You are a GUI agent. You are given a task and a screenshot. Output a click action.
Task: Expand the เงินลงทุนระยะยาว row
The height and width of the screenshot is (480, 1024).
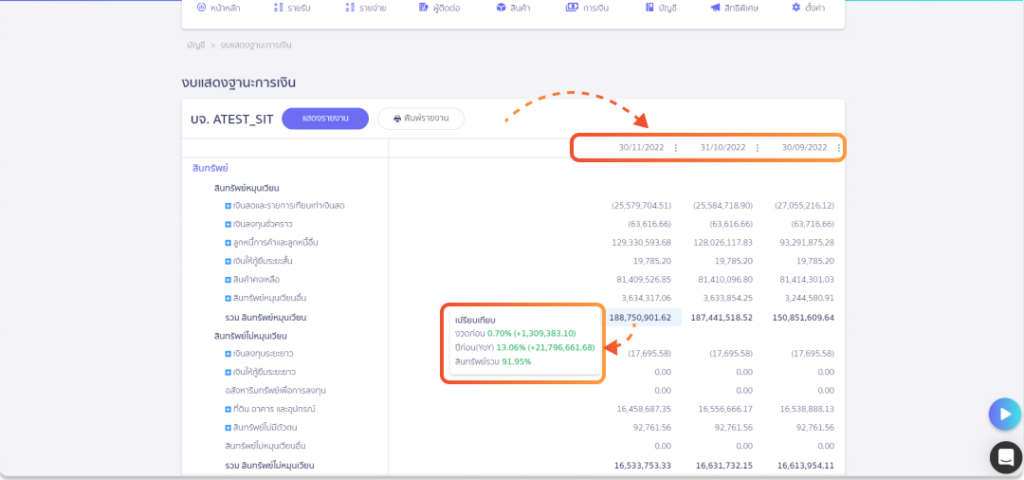click(228, 354)
